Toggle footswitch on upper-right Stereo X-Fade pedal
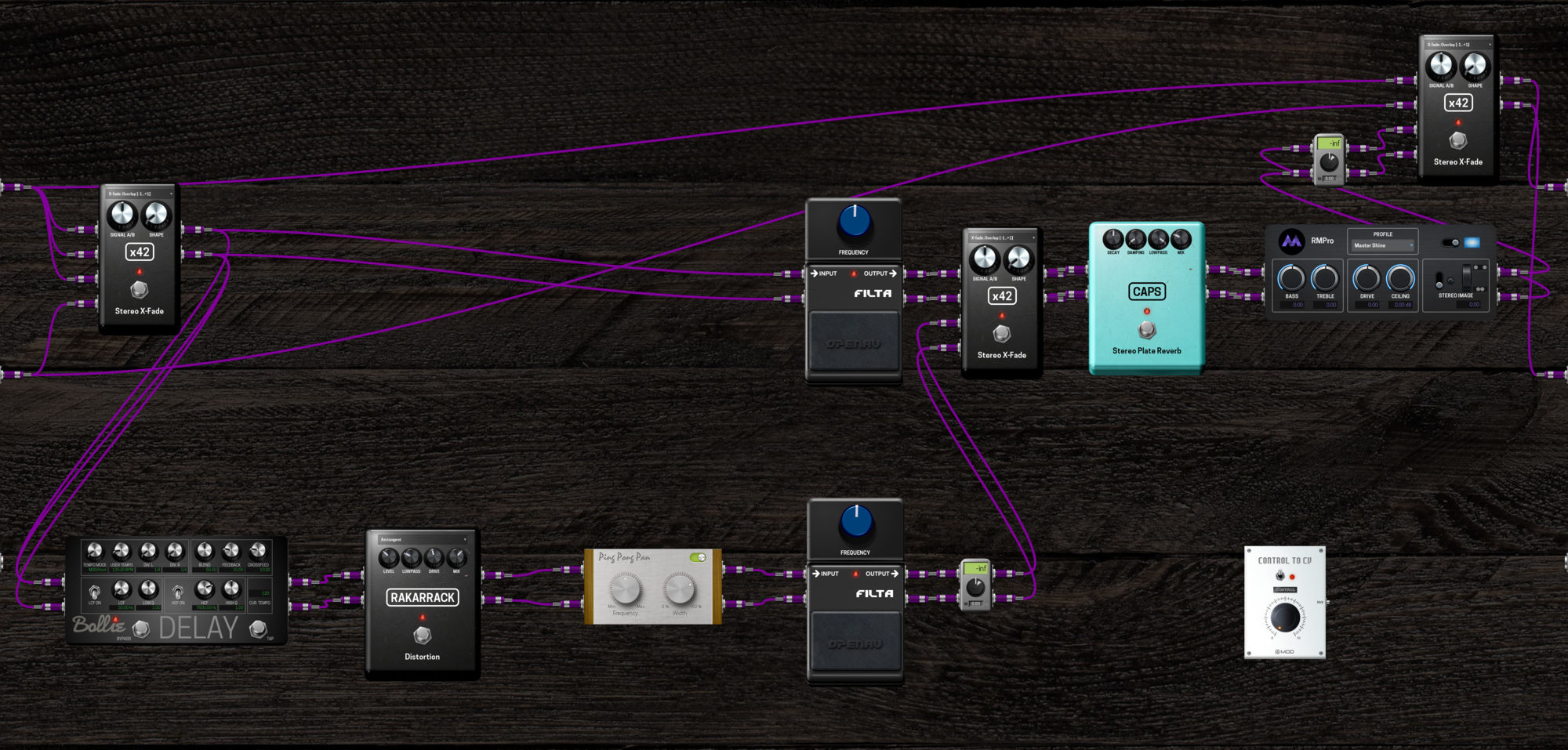The image size is (1568, 750). 1458,140
